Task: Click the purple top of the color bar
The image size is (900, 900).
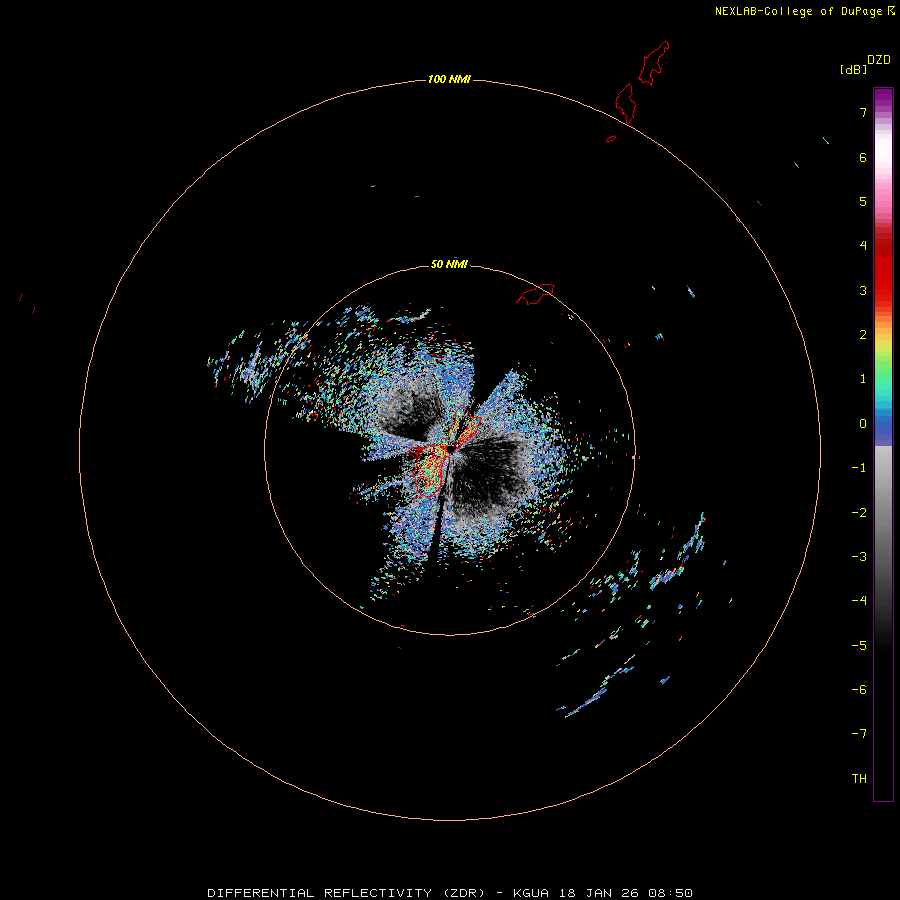Action: 883,98
